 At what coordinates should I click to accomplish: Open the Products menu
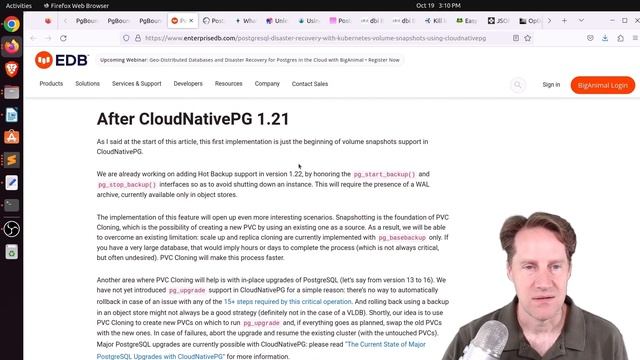[51, 84]
